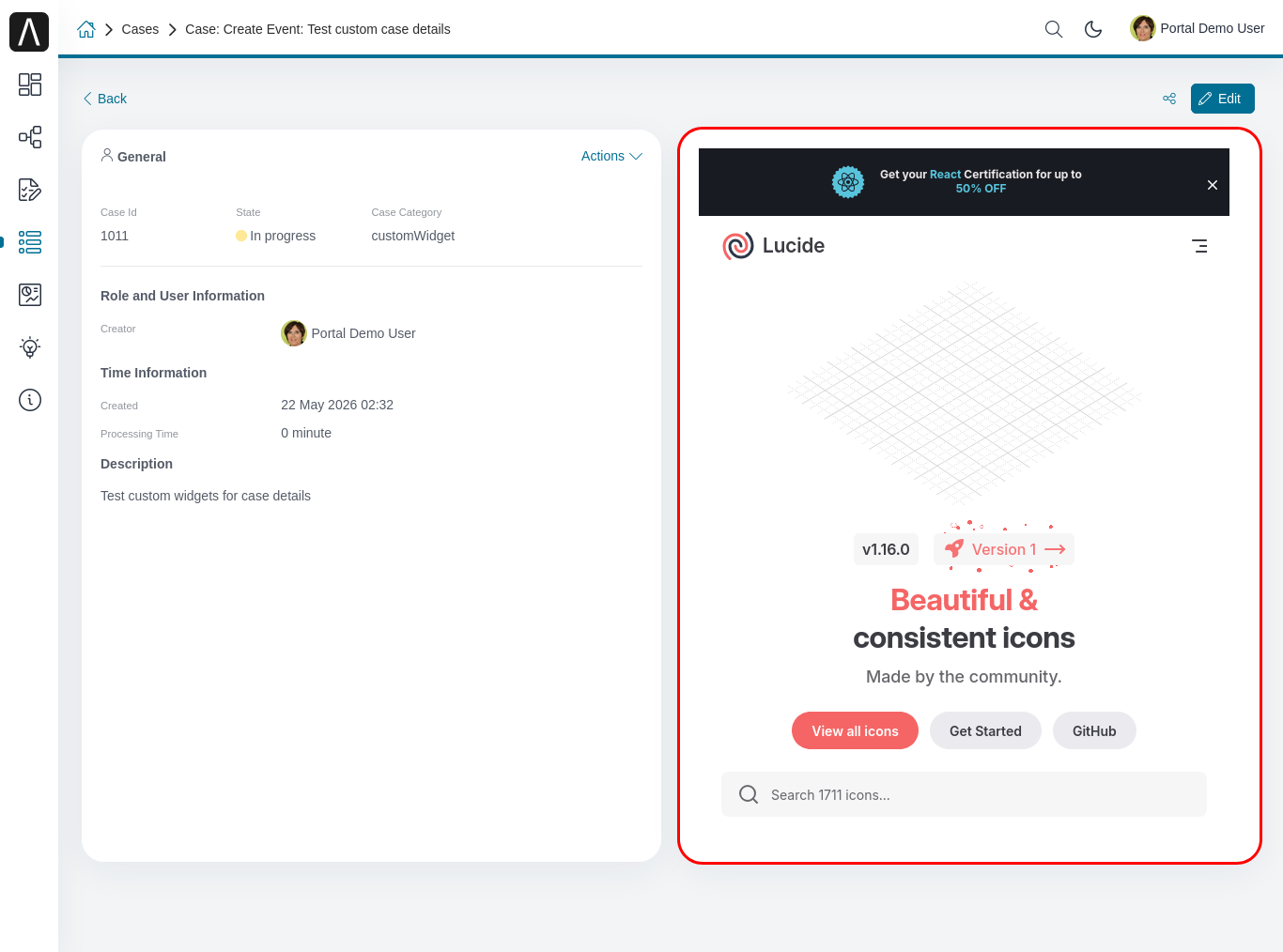1283x952 pixels.
Task: Open the GitHub button
Action: 1094,730
